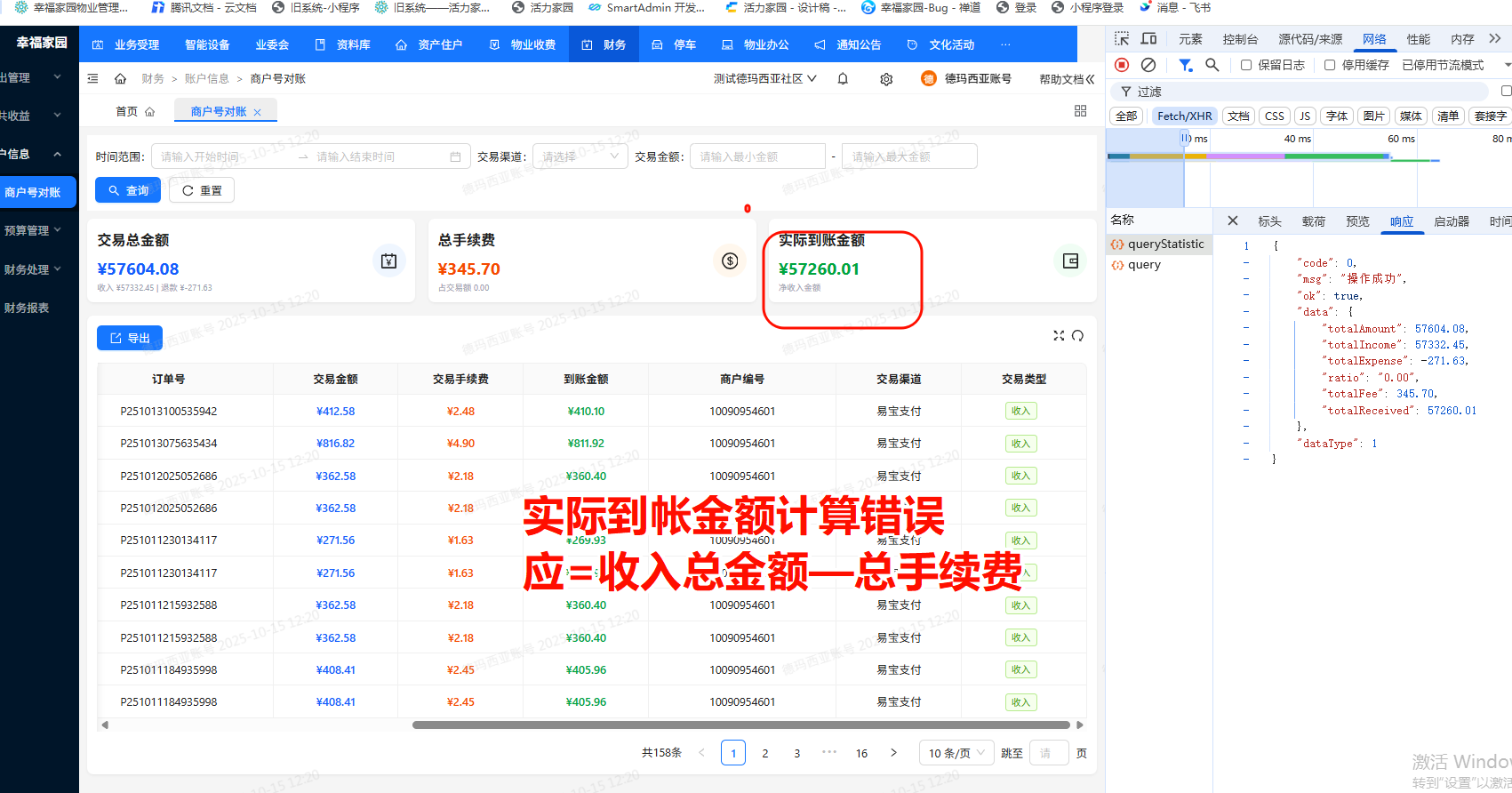Open the 物业收费 top menu
The width and height of the screenshot is (1512, 793).
(524, 44)
